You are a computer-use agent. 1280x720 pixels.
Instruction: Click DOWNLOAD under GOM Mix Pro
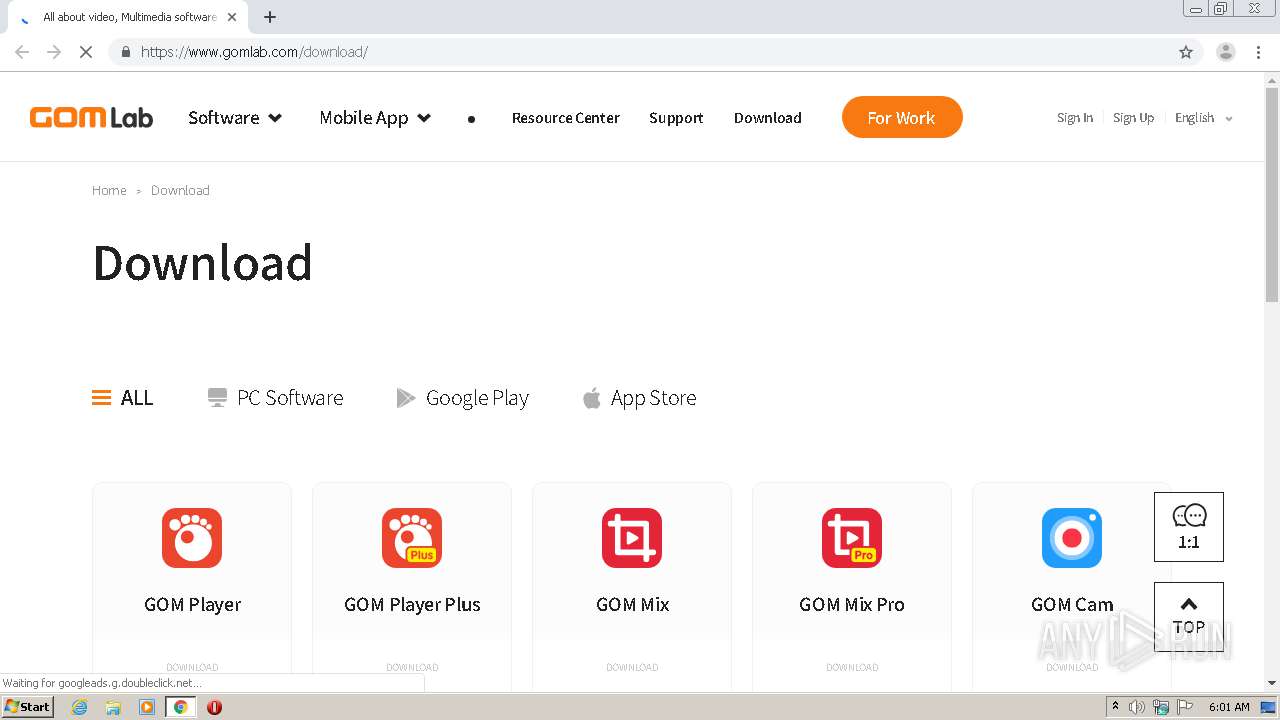coord(852,667)
